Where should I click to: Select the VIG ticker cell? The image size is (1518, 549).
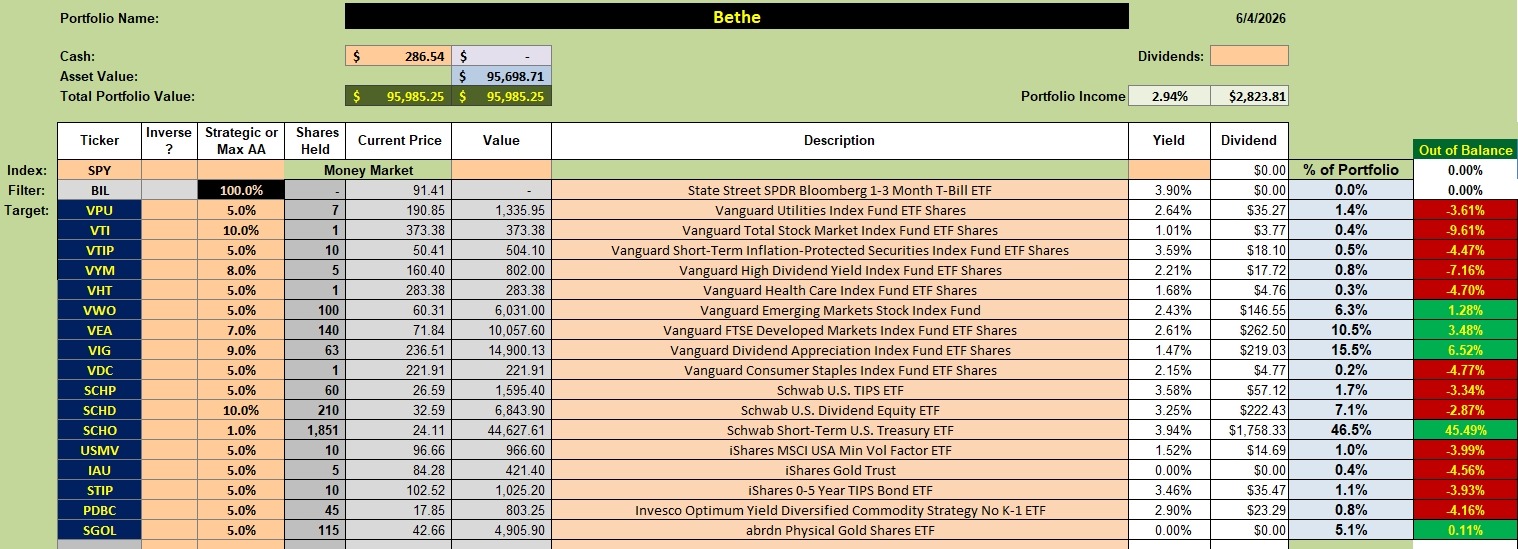(x=99, y=350)
